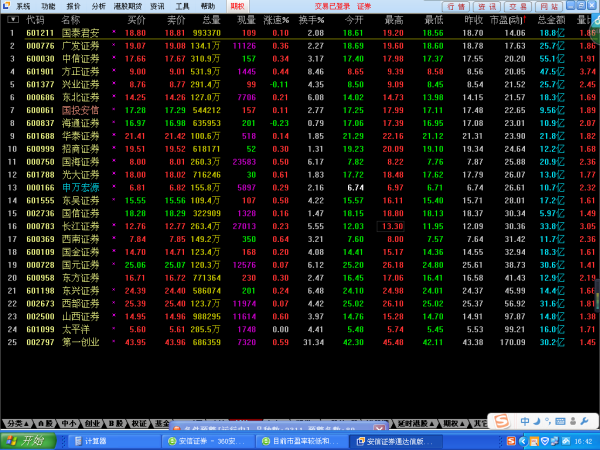Select the 中小 bottom tab
The width and height of the screenshot is (600, 450).
pos(69,423)
